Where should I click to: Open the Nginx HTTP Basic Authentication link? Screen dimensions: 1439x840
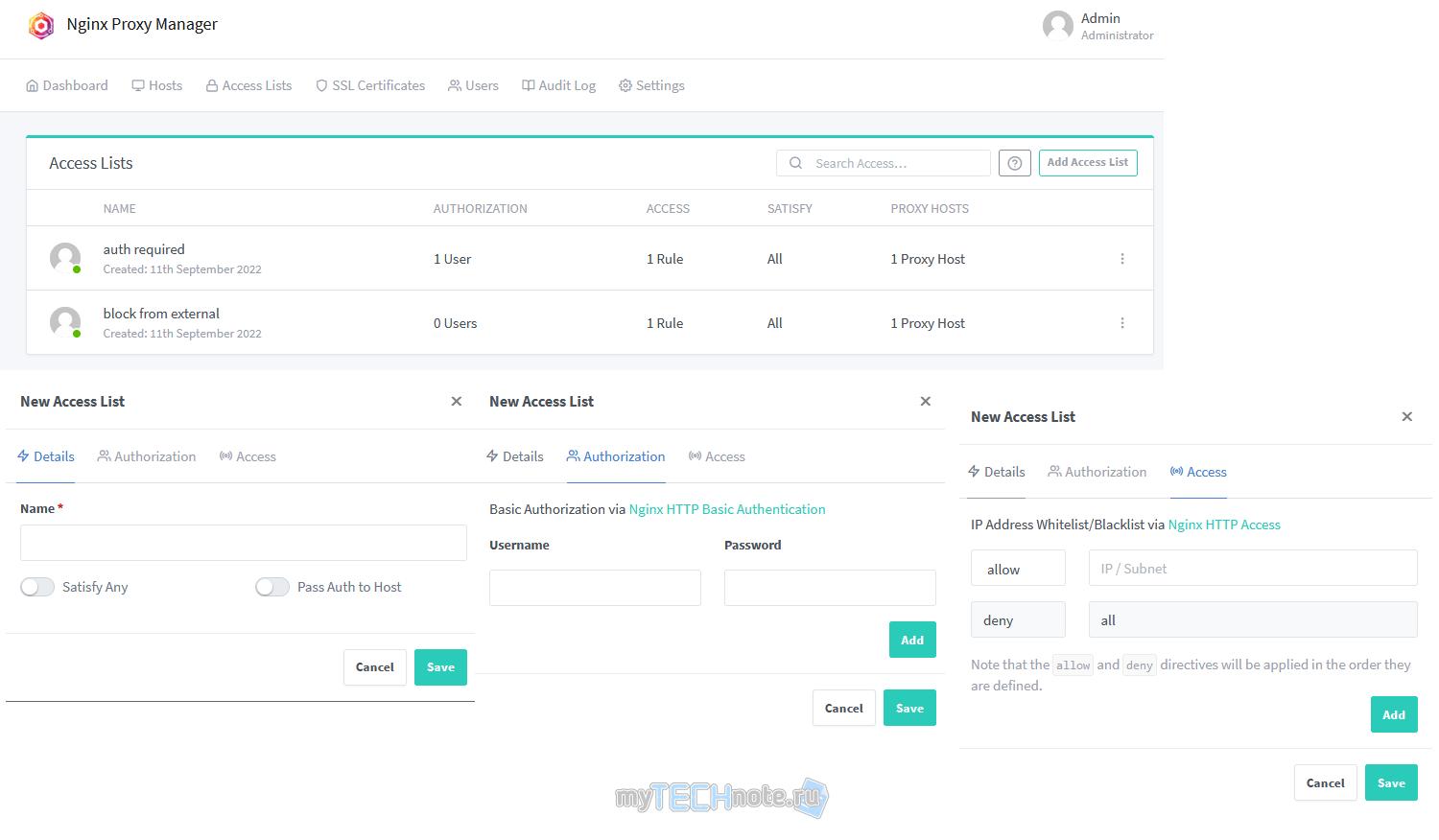pyautogui.click(x=727, y=509)
